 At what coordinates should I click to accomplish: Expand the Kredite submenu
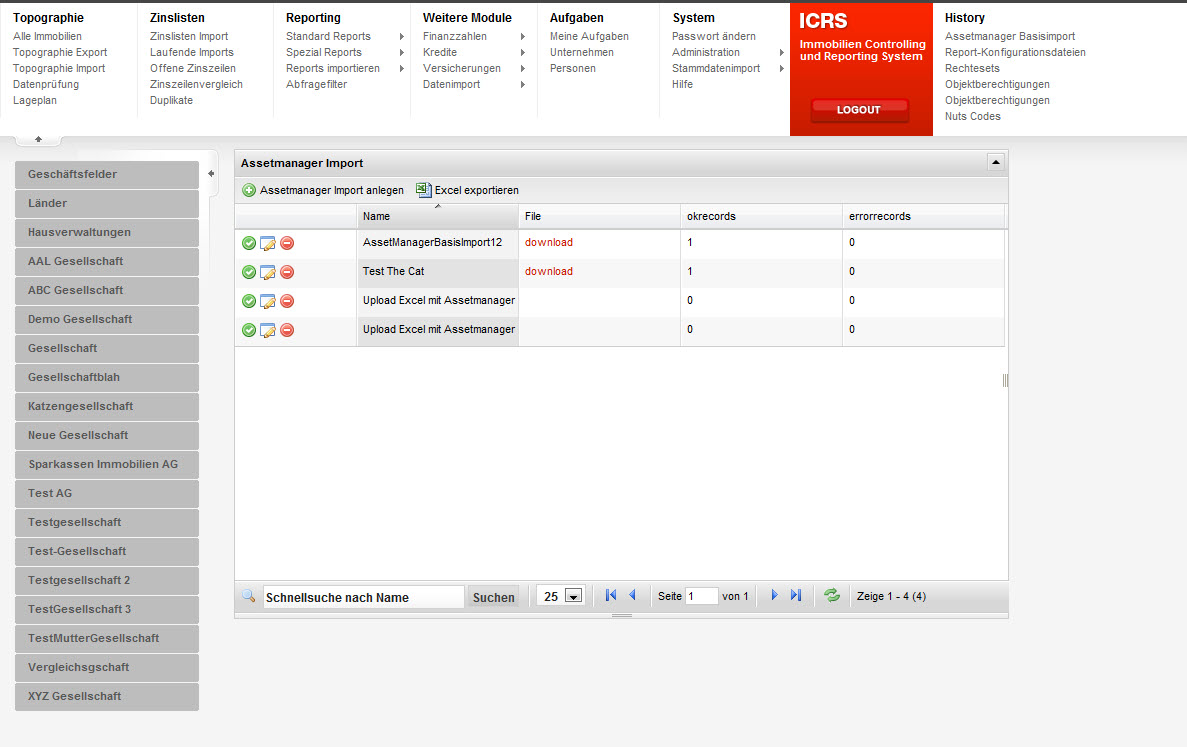tap(523, 52)
